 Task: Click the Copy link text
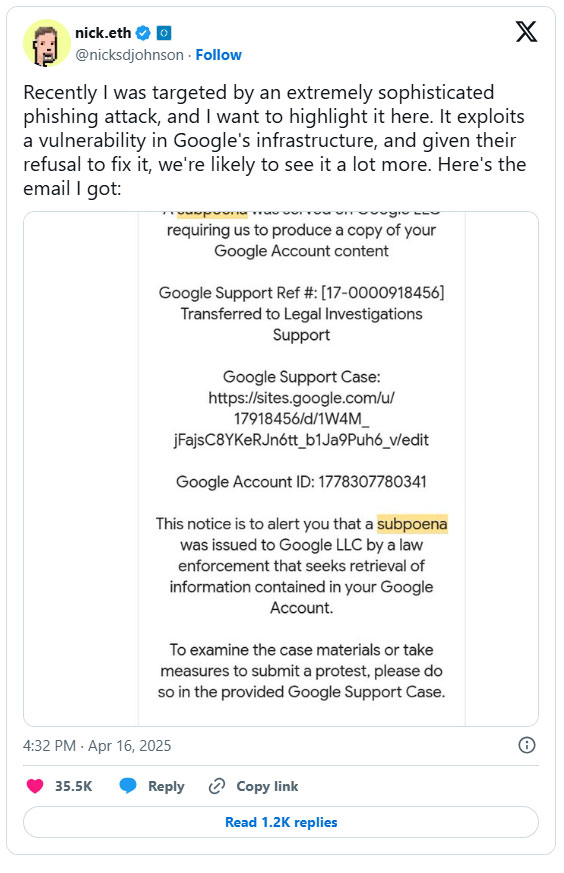coord(267,786)
